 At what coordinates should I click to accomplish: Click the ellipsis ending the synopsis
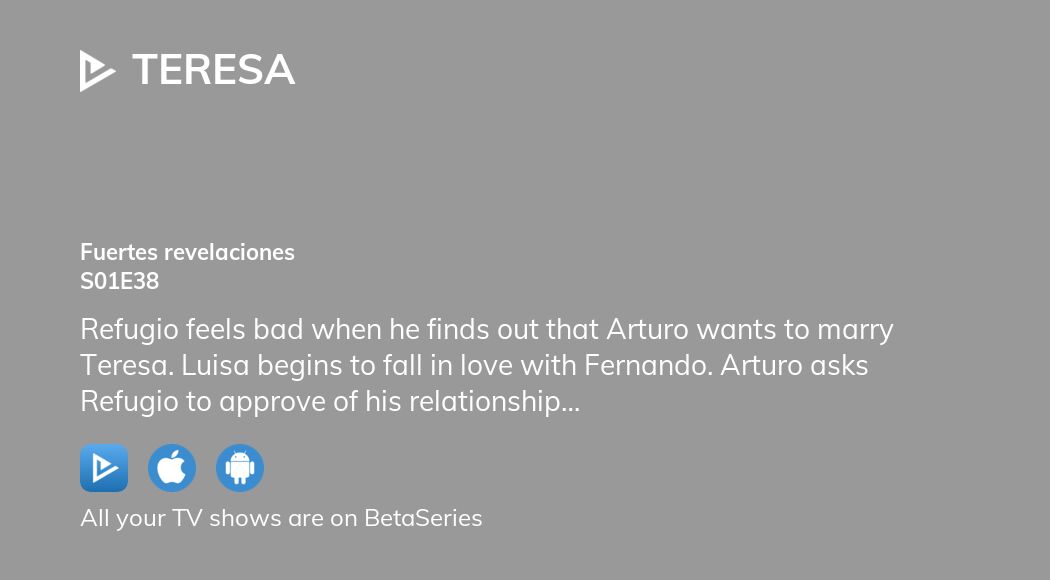pyautogui.click(x=572, y=403)
